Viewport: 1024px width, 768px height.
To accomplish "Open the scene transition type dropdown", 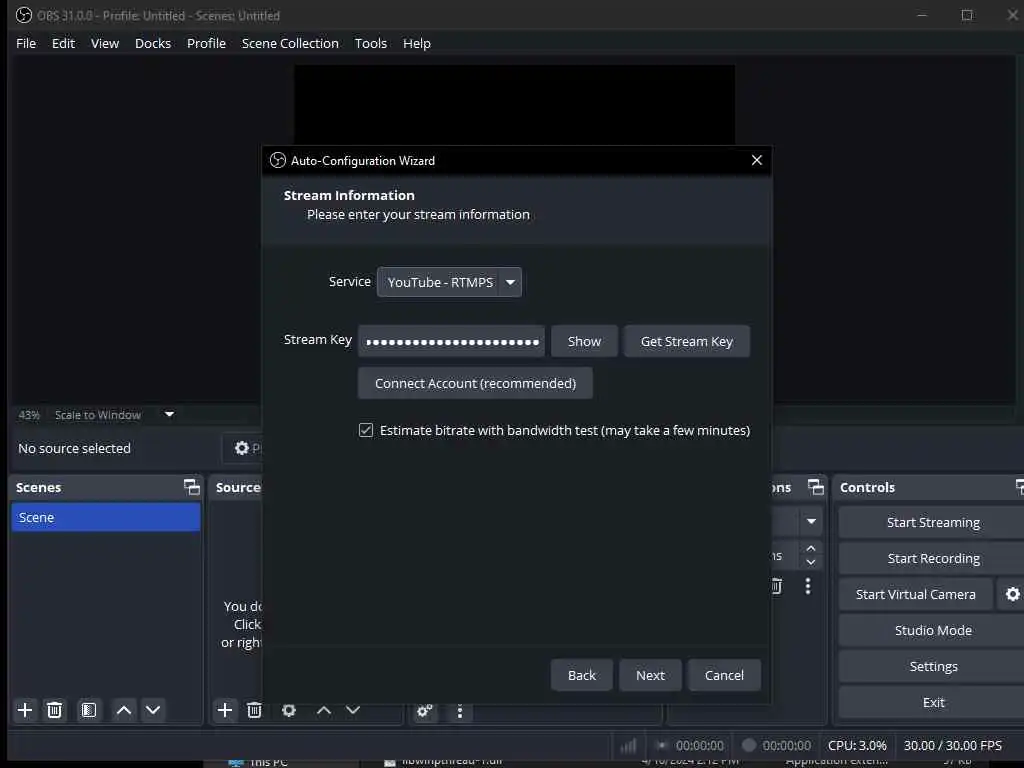I will (x=811, y=521).
